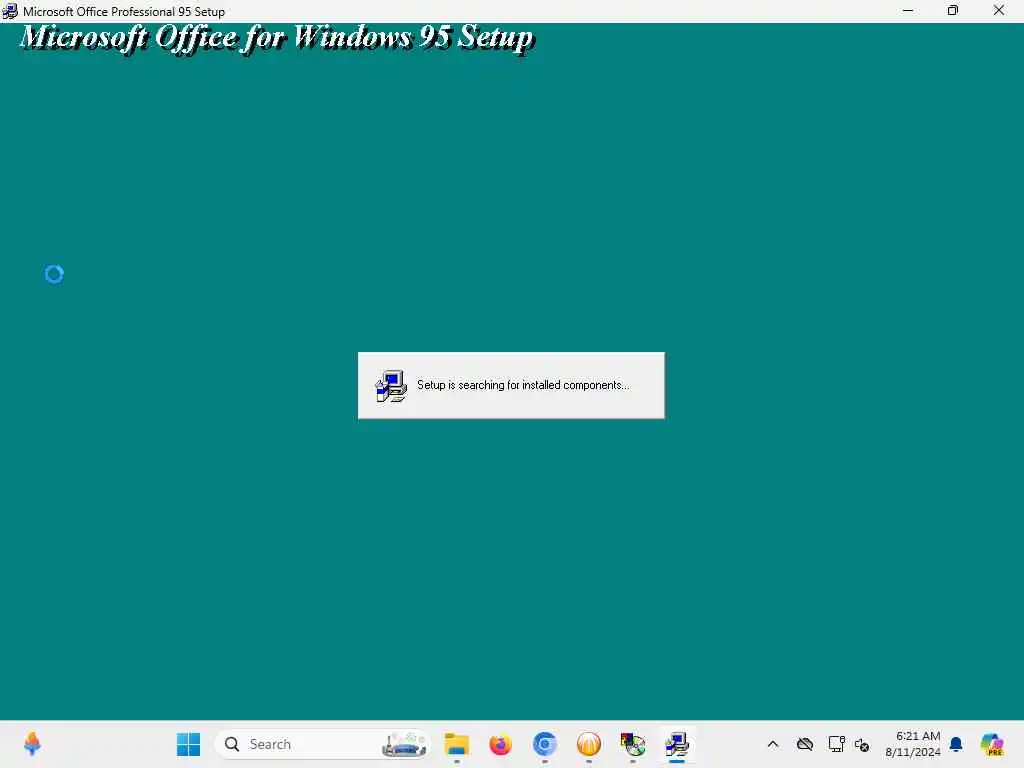Open File Explorer from the taskbar
Screen dimensions: 1024x768
pos(456,744)
